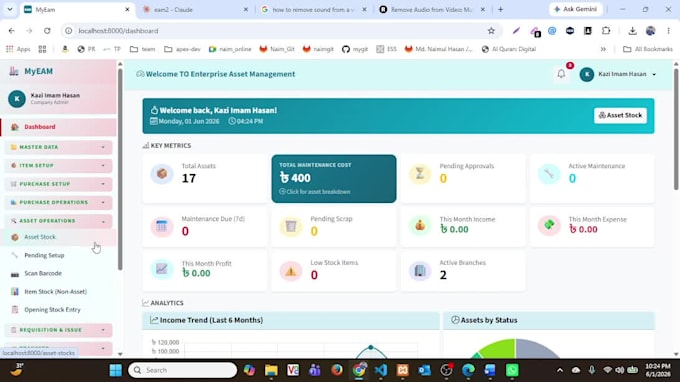Open a new browser tab

point(500,9)
